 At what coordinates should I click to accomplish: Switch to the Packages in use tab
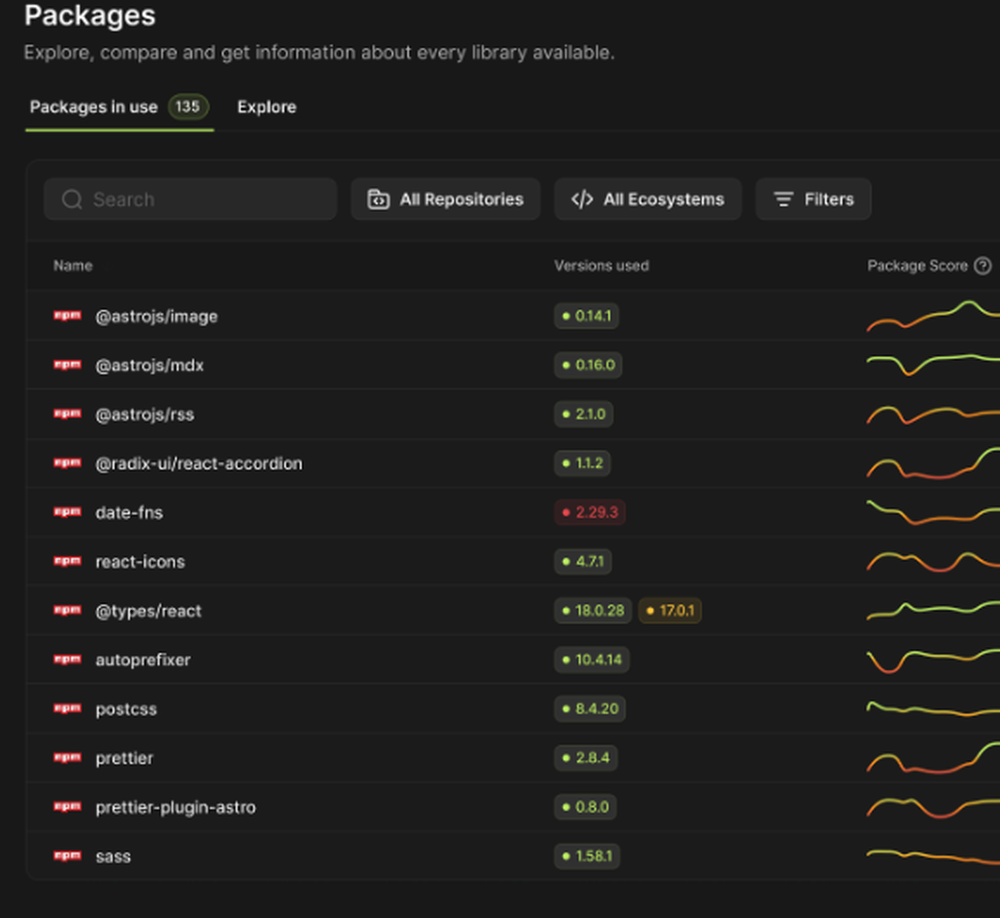119,107
